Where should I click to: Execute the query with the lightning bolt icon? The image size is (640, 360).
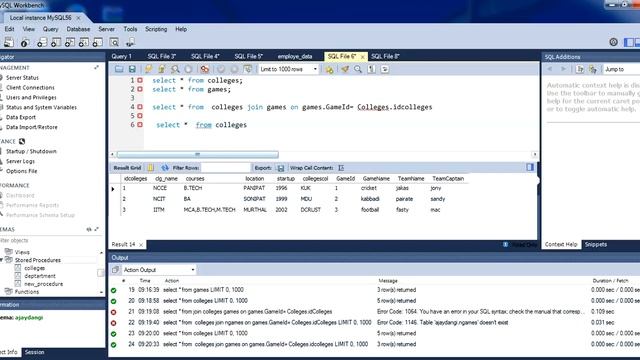coord(149,69)
